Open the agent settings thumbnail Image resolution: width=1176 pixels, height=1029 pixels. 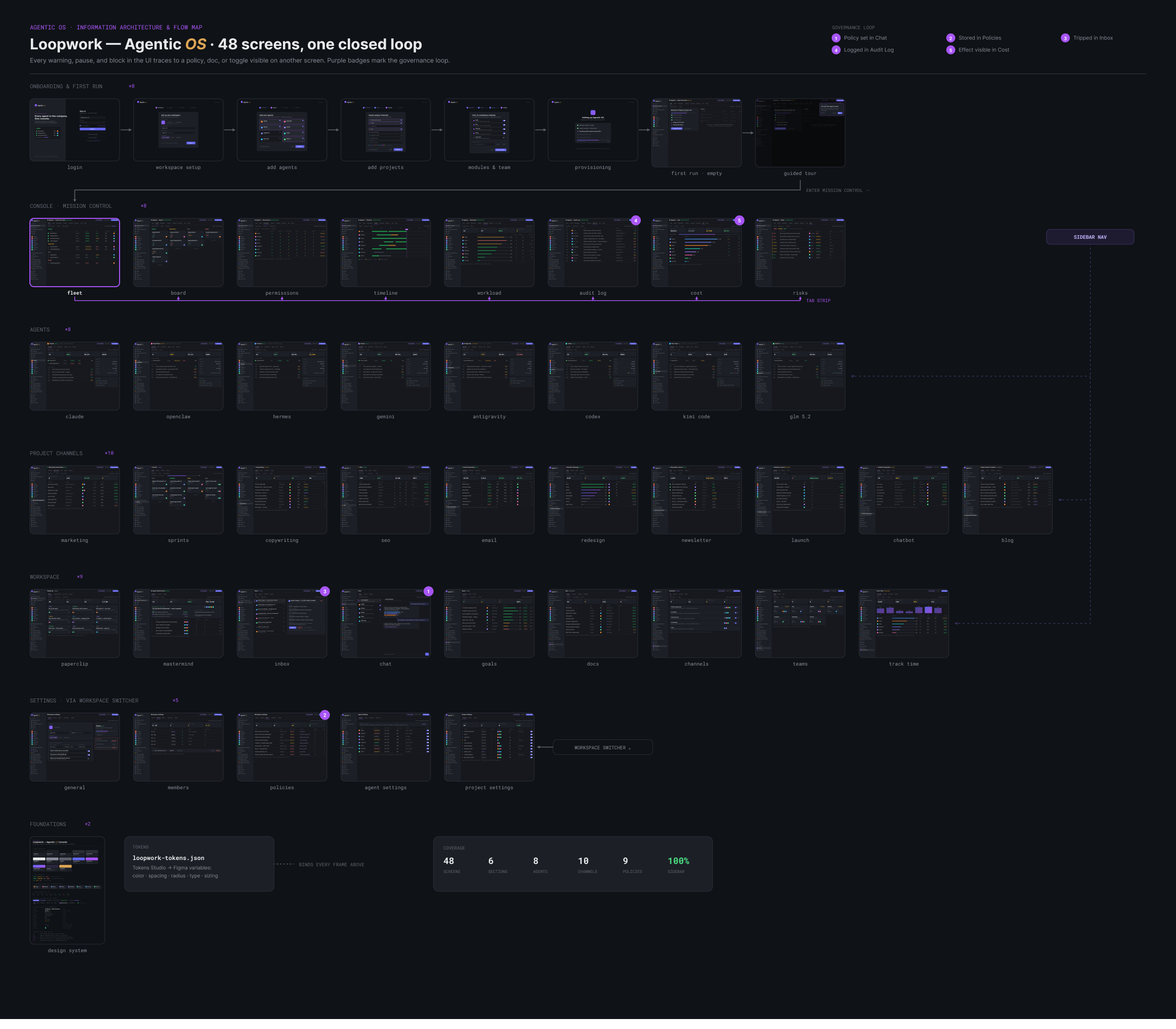[386, 747]
